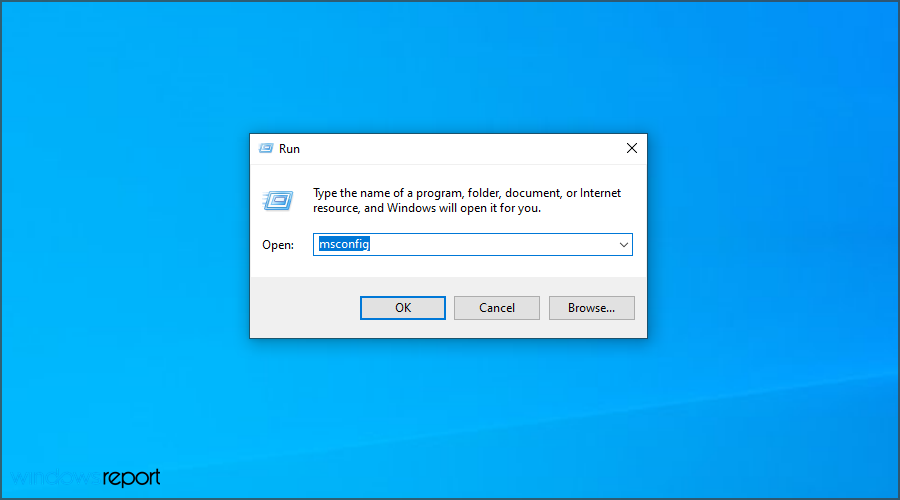This screenshot has width=900, height=500.
Task: Click the Run title bar text
Action: [x=289, y=149]
